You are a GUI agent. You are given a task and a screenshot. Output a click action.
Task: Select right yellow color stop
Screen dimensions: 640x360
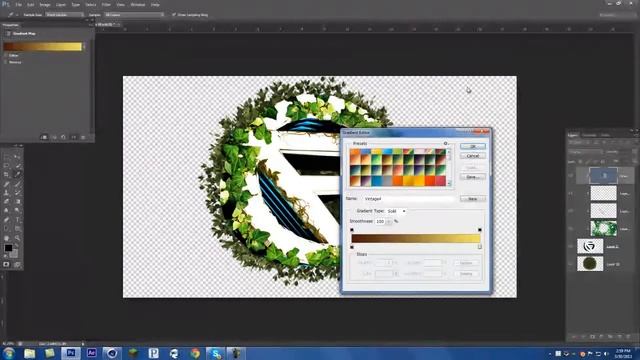click(x=480, y=247)
